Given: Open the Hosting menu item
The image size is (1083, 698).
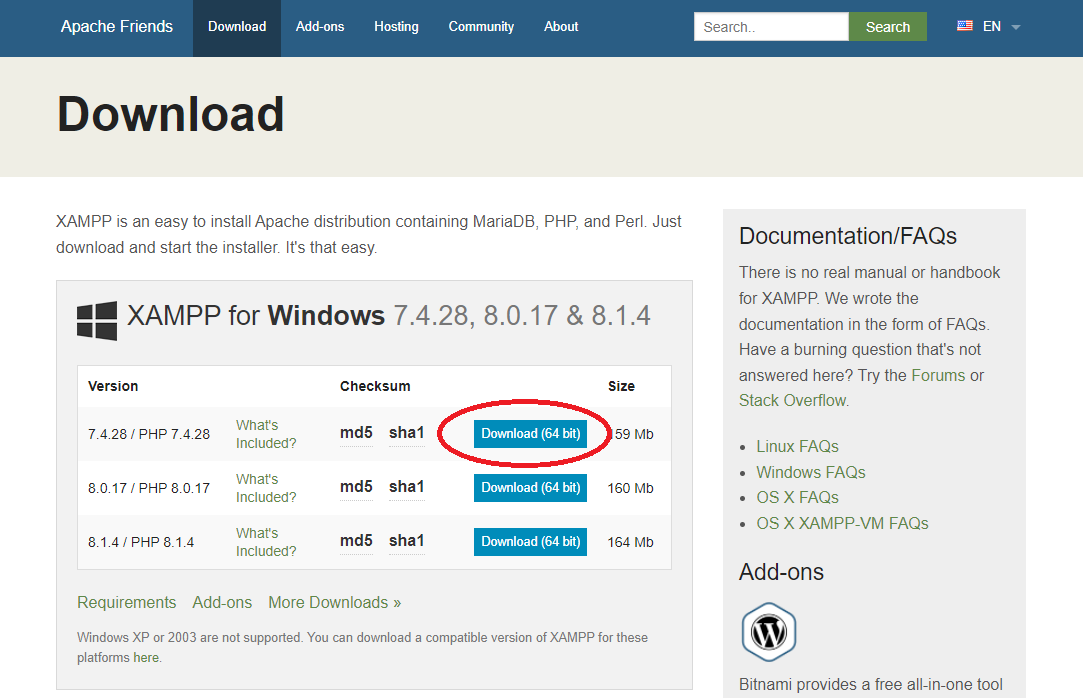Looking at the screenshot, I should point(396,27).
